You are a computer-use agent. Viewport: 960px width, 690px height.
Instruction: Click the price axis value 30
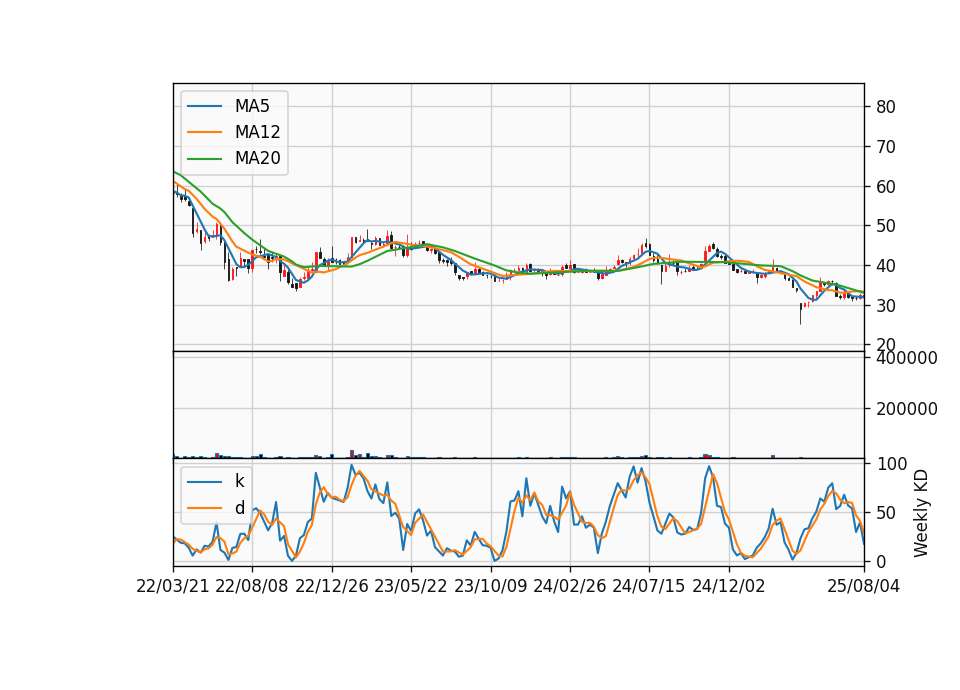[x=886, y=306]
